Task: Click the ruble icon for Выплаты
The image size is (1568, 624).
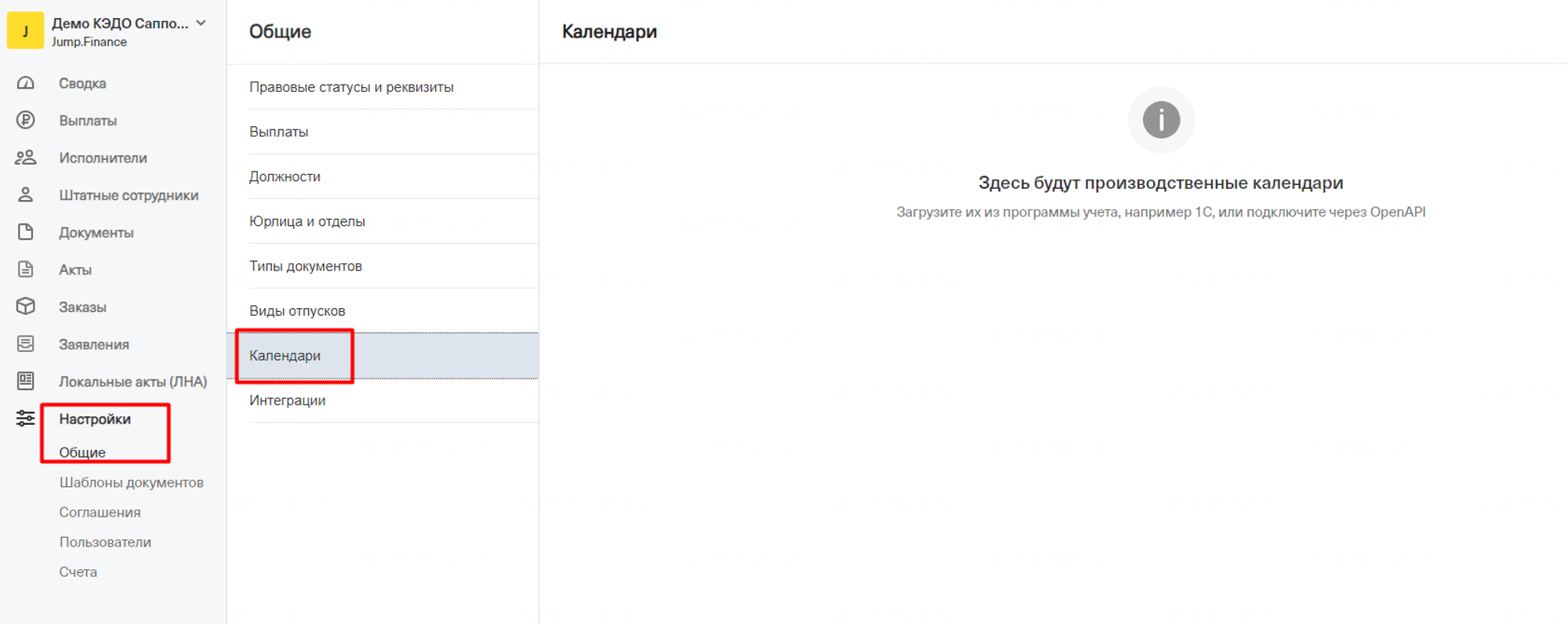Action: click(x=26, y=120)
